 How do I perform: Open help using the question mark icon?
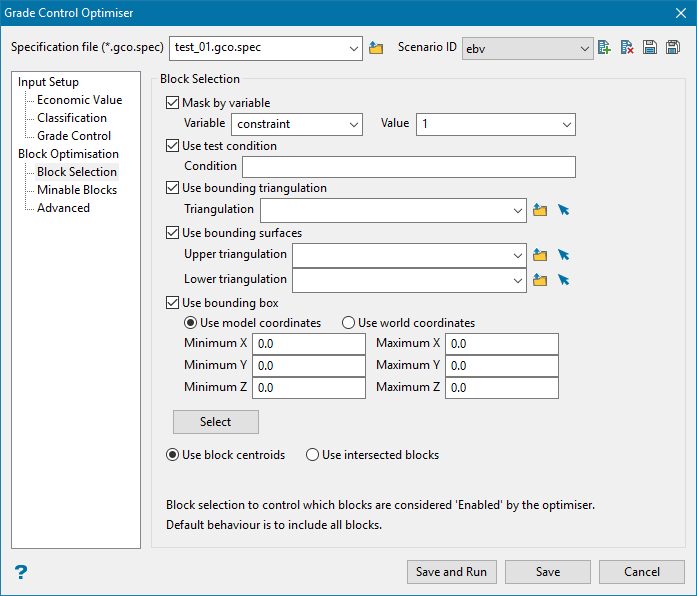point(21,572)
